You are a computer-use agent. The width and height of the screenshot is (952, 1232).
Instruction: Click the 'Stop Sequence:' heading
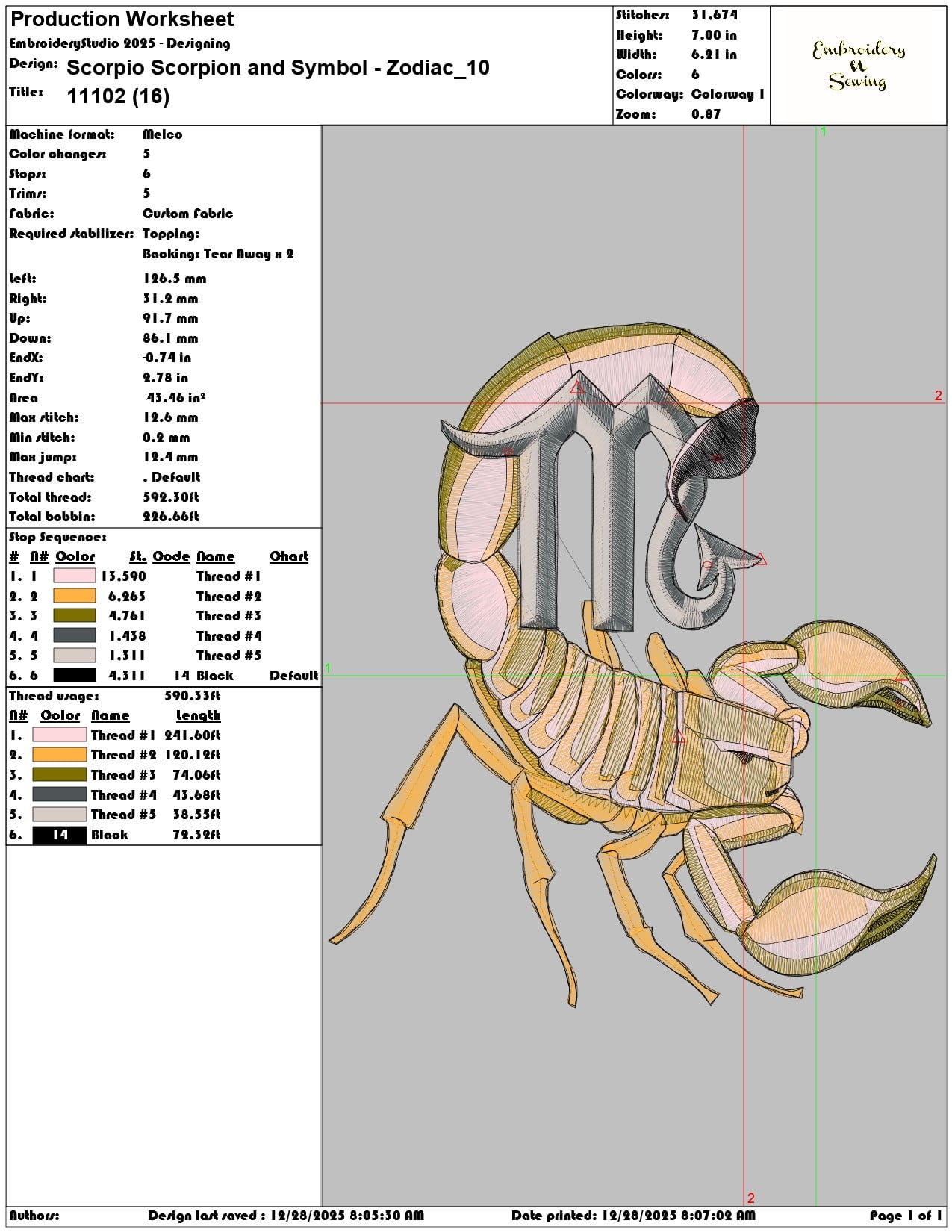click(57, 537)
